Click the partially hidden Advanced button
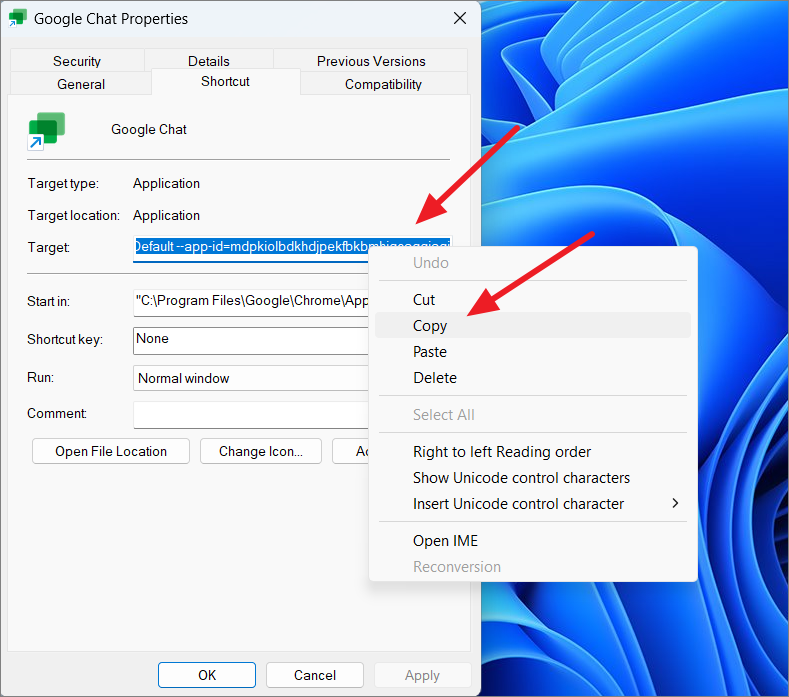 [351, 451]
